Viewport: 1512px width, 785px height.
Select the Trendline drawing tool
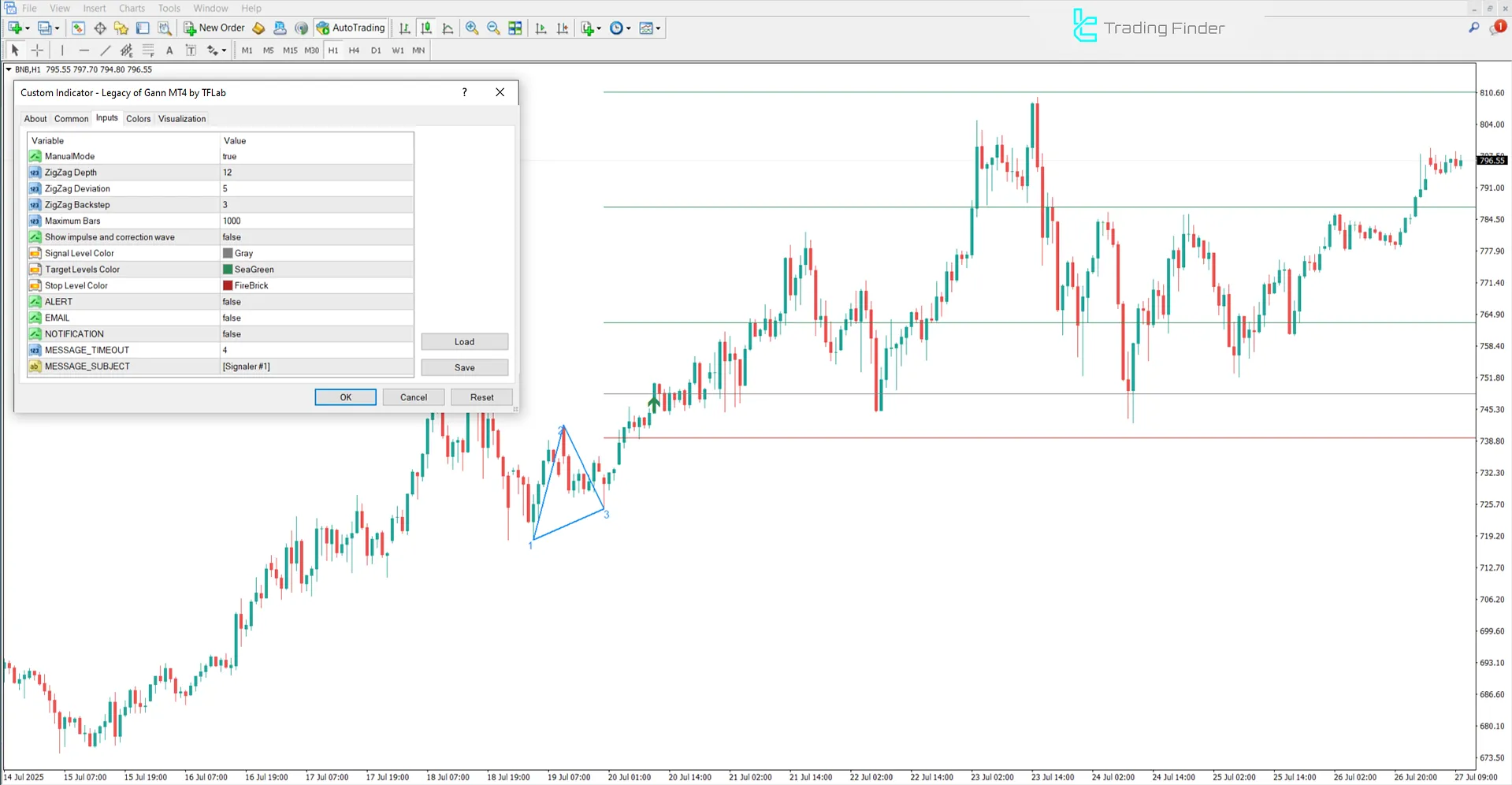[105, 50]
